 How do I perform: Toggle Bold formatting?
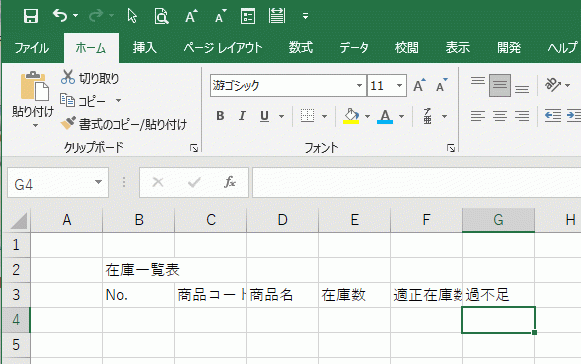pyautogui.click(x=220, y=116)
